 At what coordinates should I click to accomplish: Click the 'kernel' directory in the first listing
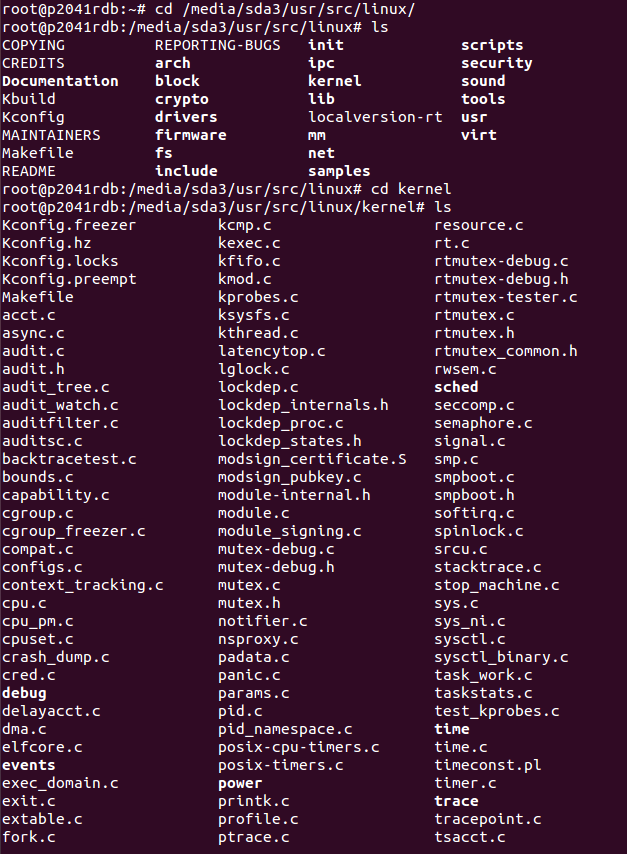(x=334, y=81)
